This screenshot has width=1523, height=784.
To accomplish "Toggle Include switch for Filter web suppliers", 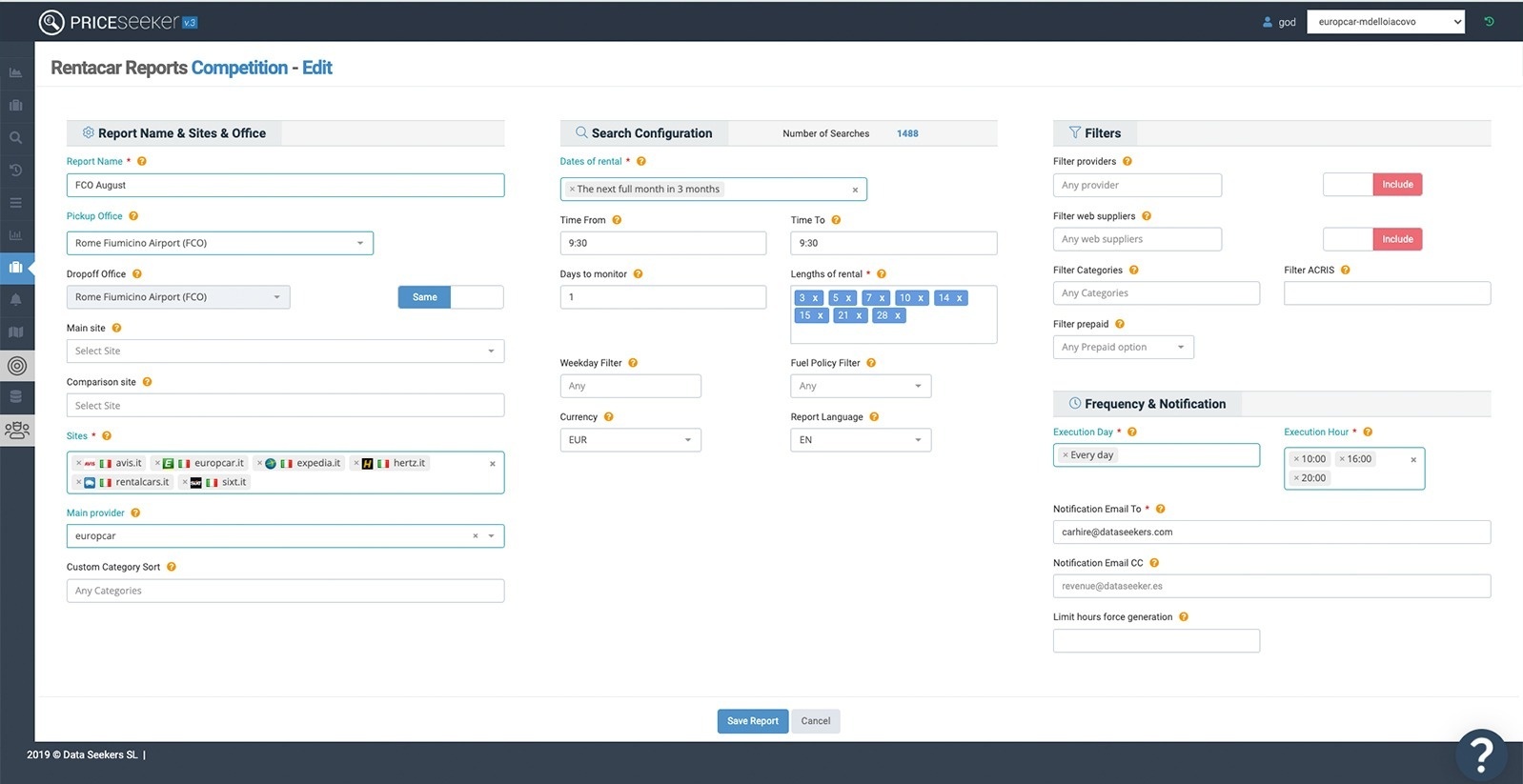I will (1372, 239).
